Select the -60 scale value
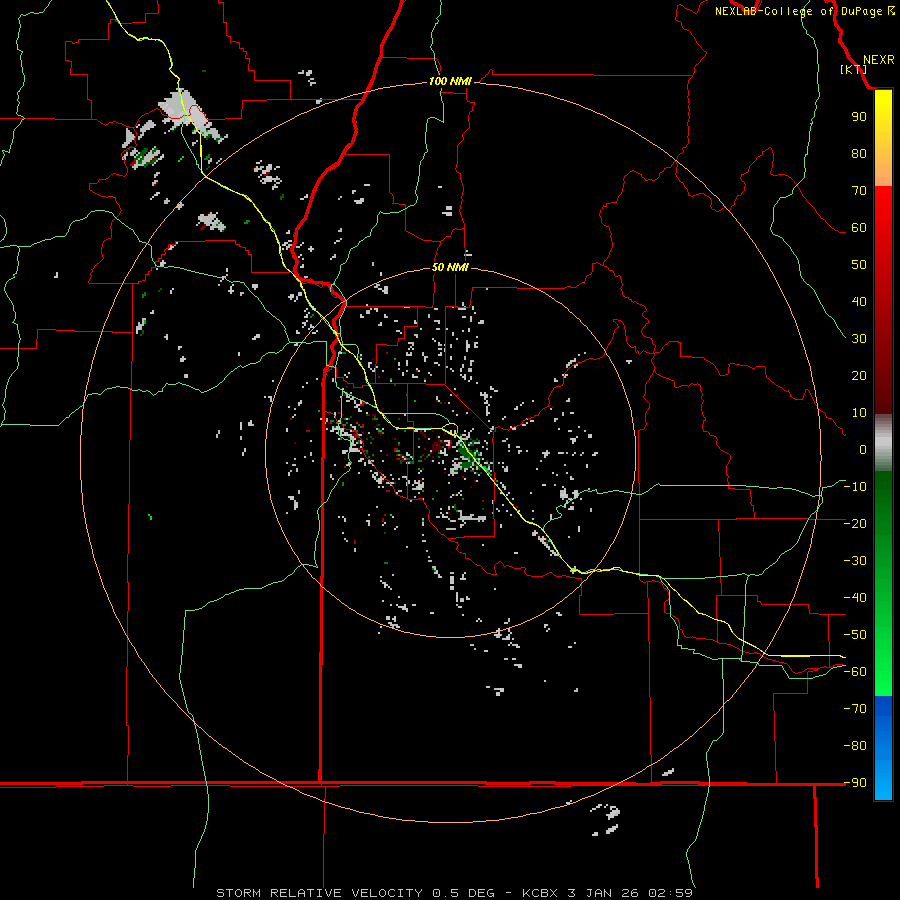 point(855,672)
